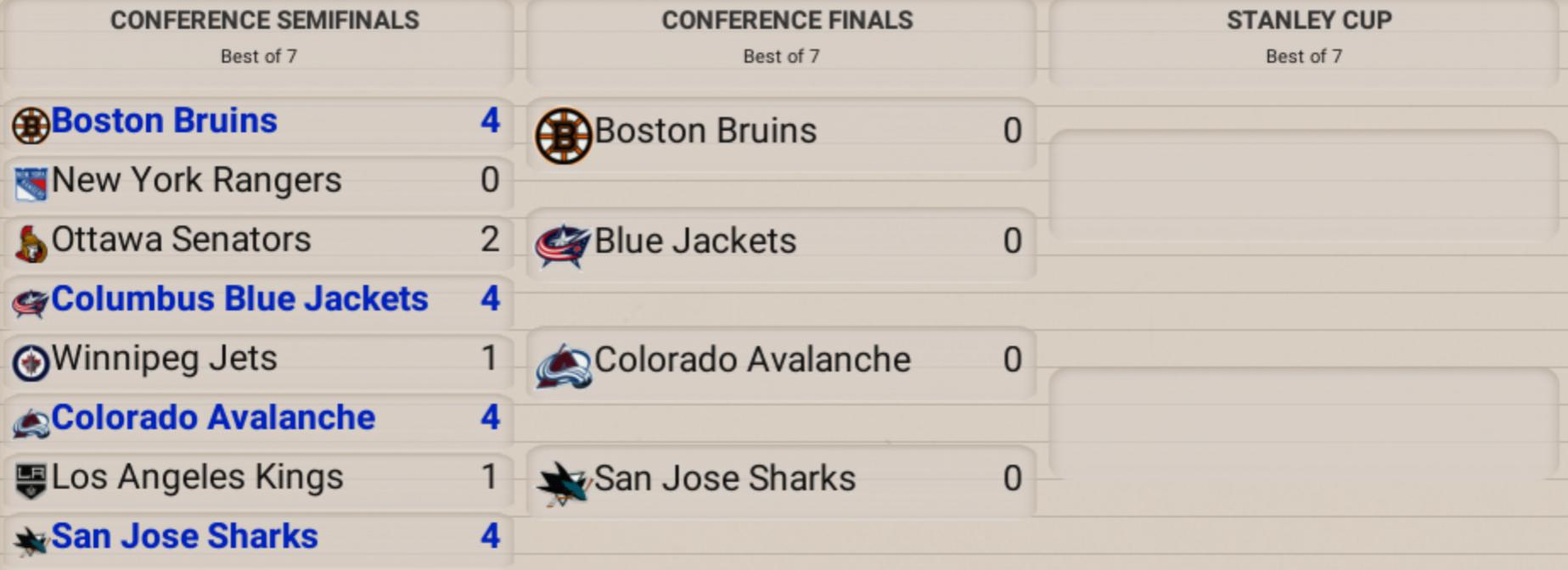Viewport: 1568px width, 570px height.
Task: Click the Los Angeles Kings logo
Action: click(x=31, y=481)
